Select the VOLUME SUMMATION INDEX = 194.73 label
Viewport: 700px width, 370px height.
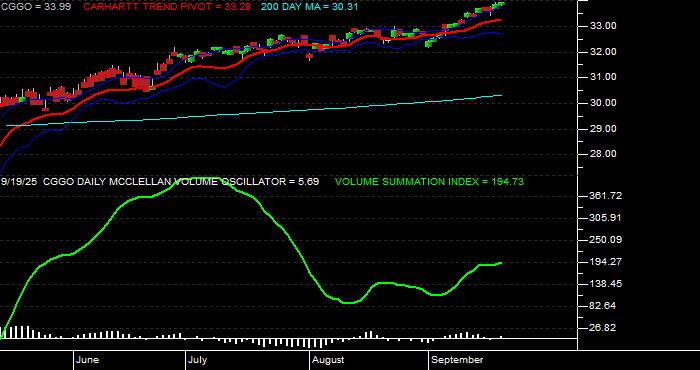click(429, 182)
